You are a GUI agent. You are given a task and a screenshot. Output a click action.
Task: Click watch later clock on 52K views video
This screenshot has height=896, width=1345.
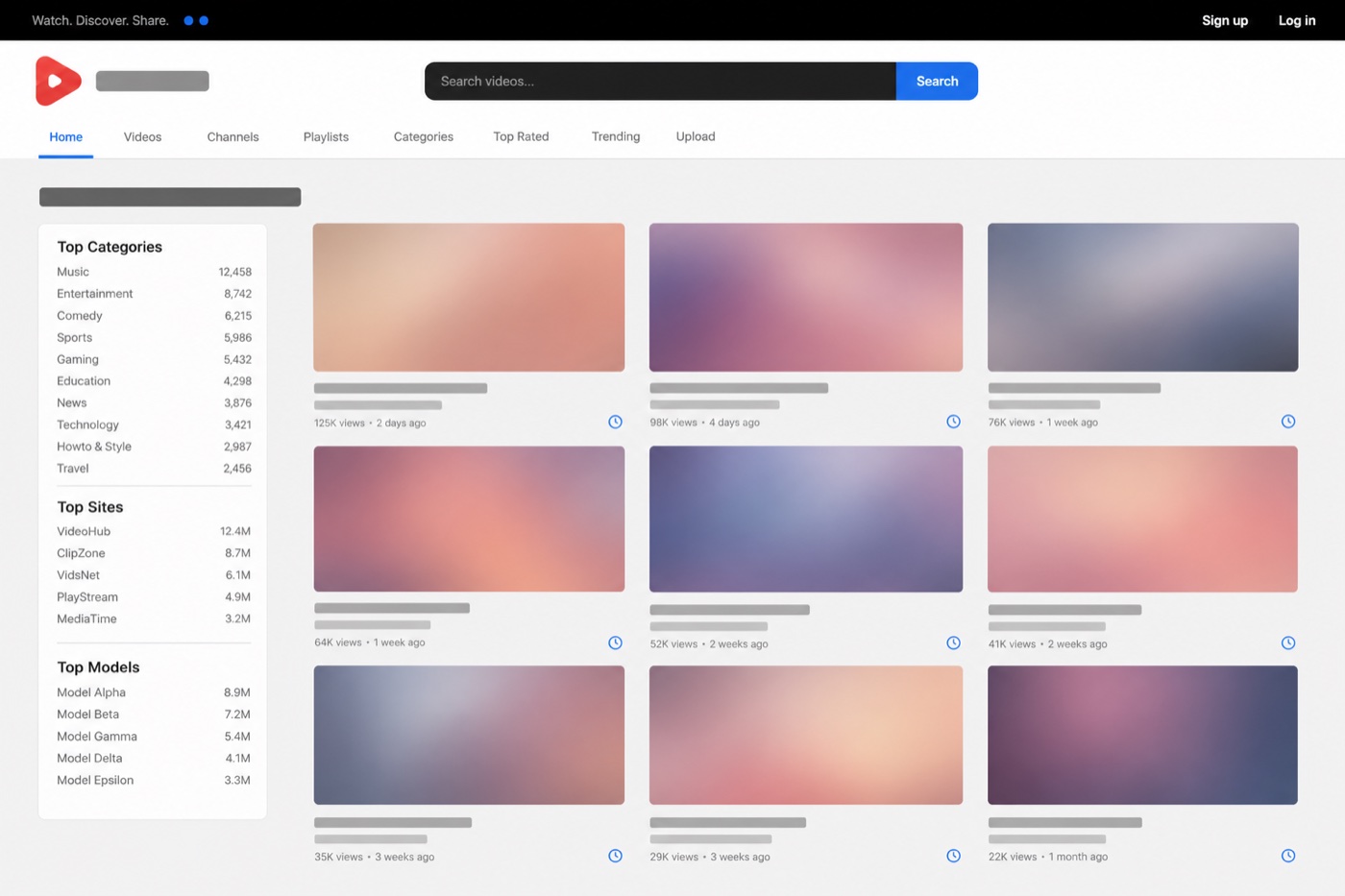click(x=953, y=642)
